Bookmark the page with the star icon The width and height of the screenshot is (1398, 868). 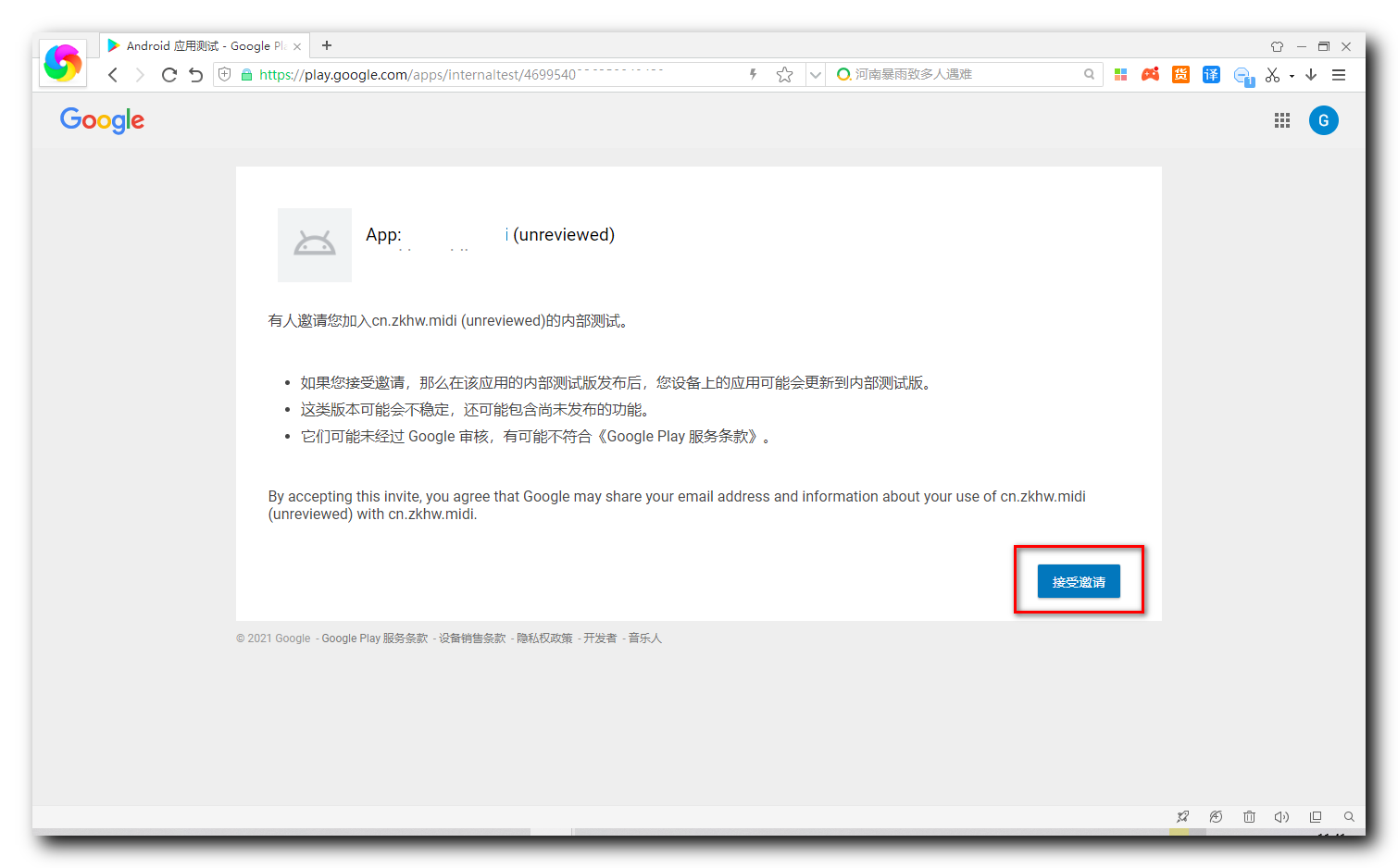785,75
